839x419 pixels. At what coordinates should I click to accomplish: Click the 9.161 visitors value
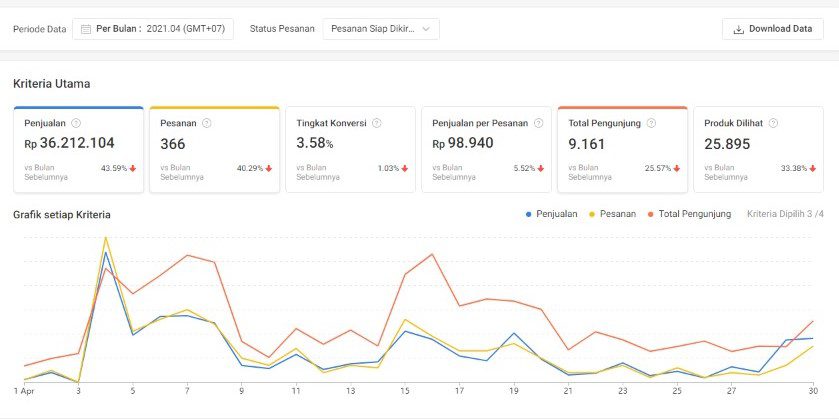[x=586, y=144]
